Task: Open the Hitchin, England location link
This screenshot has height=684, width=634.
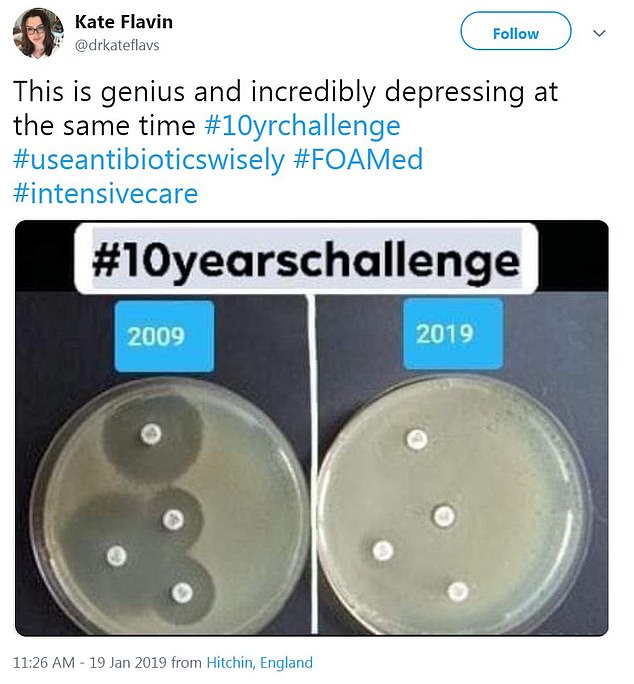Action: coord(259,662)
